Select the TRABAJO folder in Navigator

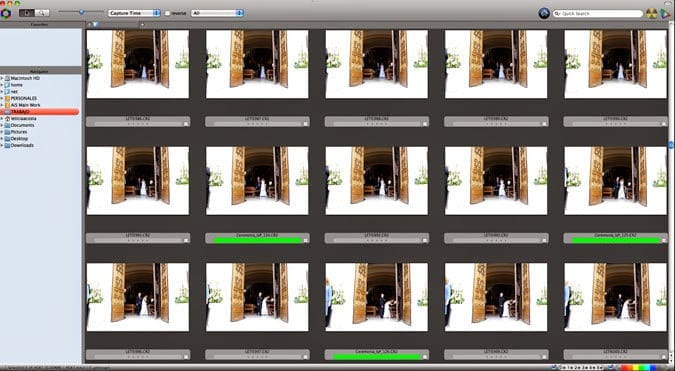pyautogui.click(x=40, y=112)
